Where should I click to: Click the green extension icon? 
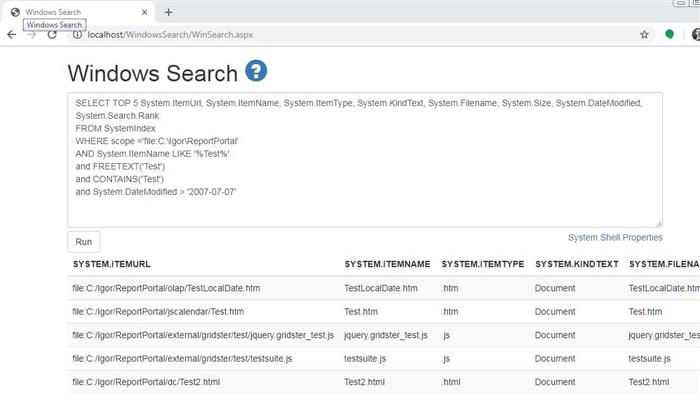pos(669,34)
